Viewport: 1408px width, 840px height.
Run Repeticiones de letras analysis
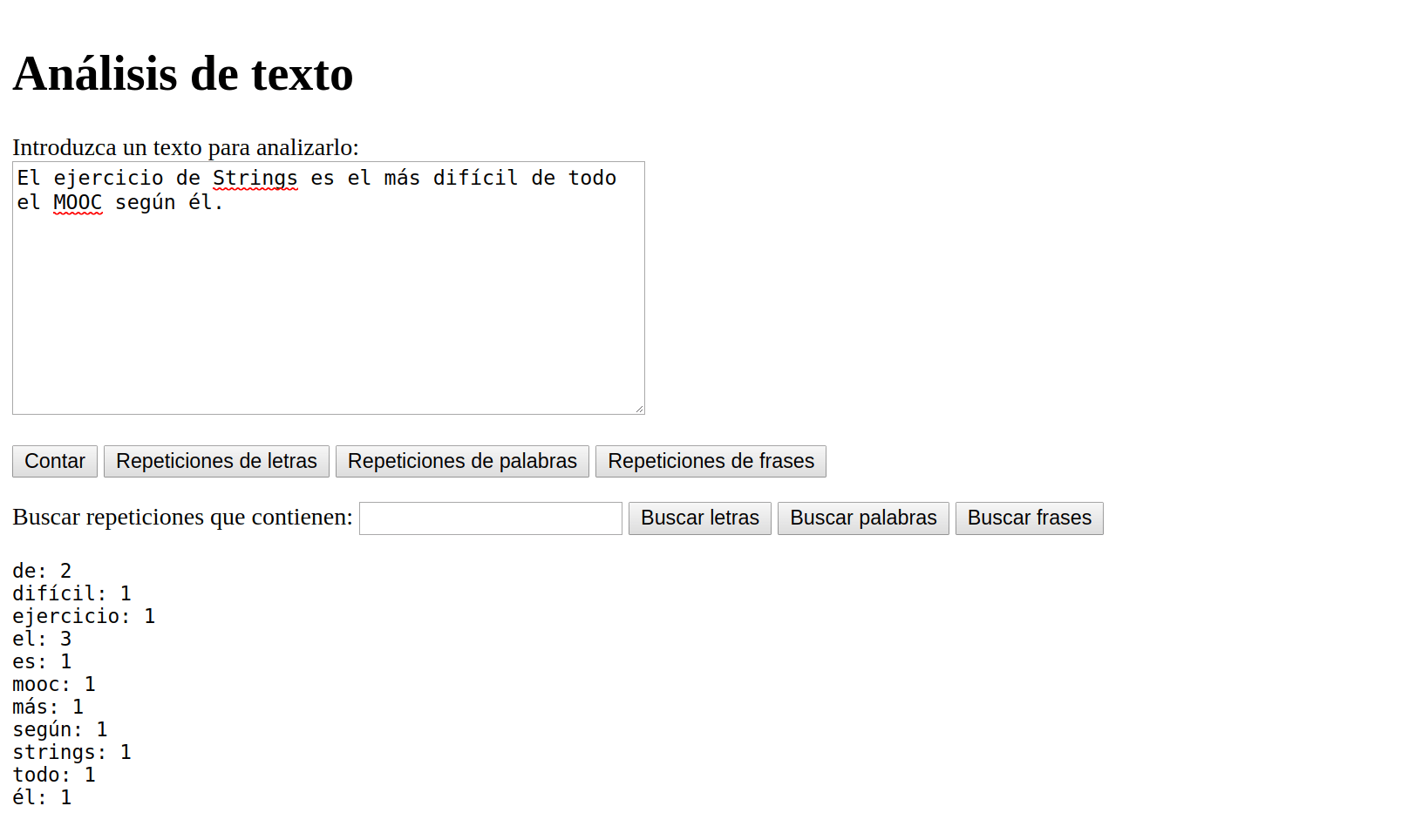tap(216, 462)
